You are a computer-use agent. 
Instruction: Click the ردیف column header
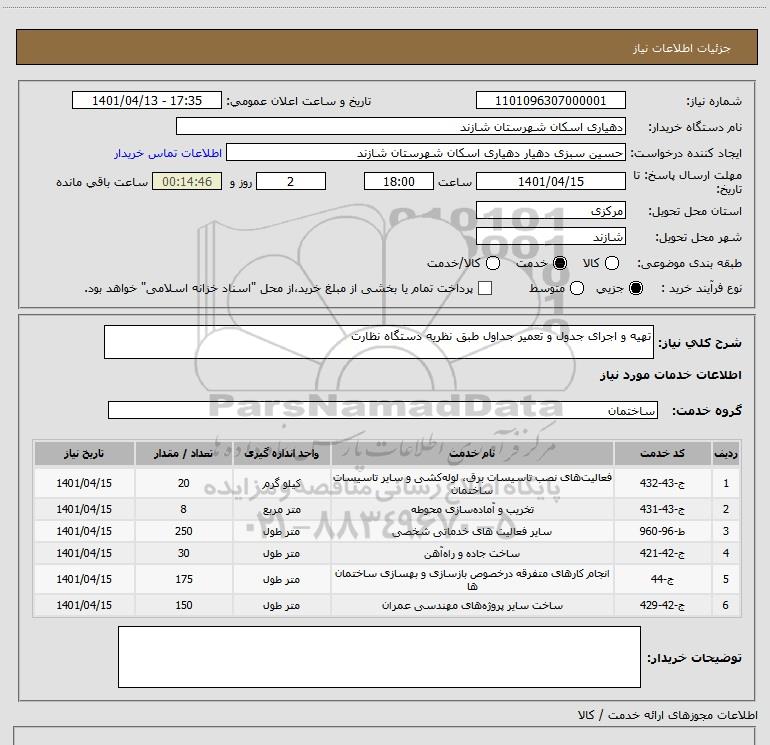coord(726,453)
